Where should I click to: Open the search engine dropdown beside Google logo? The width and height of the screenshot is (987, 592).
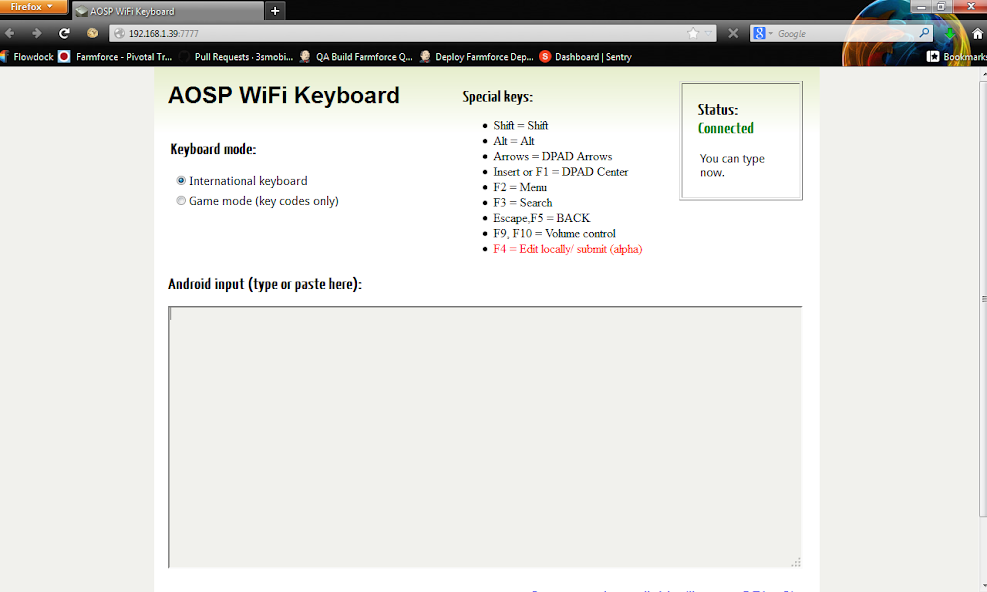click(770, 32)
